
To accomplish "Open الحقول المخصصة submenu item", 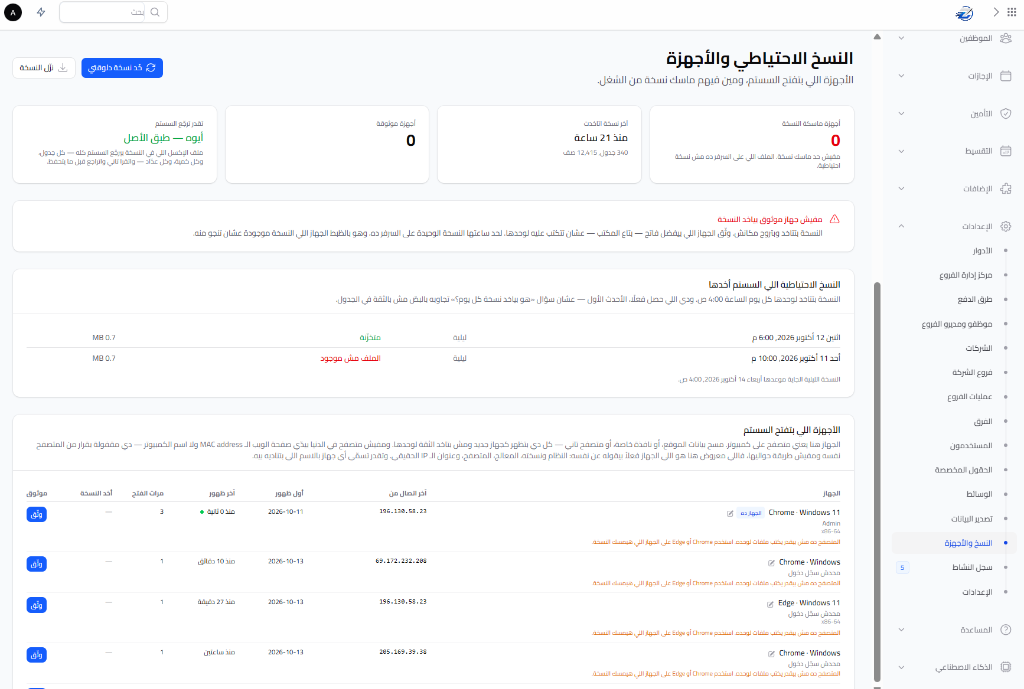I will pyautogui.click(x=963, y=470).
